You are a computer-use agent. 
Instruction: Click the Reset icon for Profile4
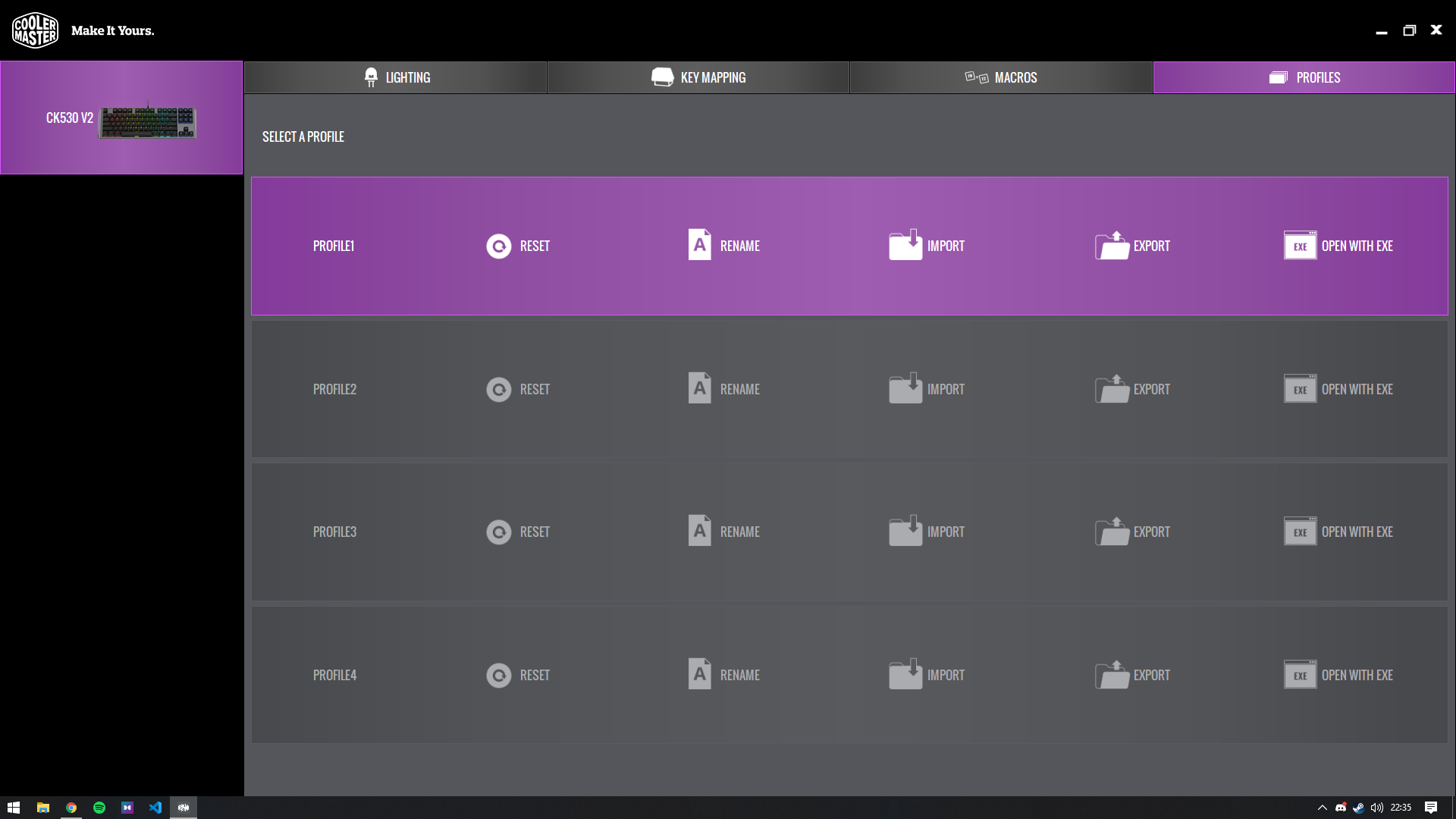(x=498, y=675)
